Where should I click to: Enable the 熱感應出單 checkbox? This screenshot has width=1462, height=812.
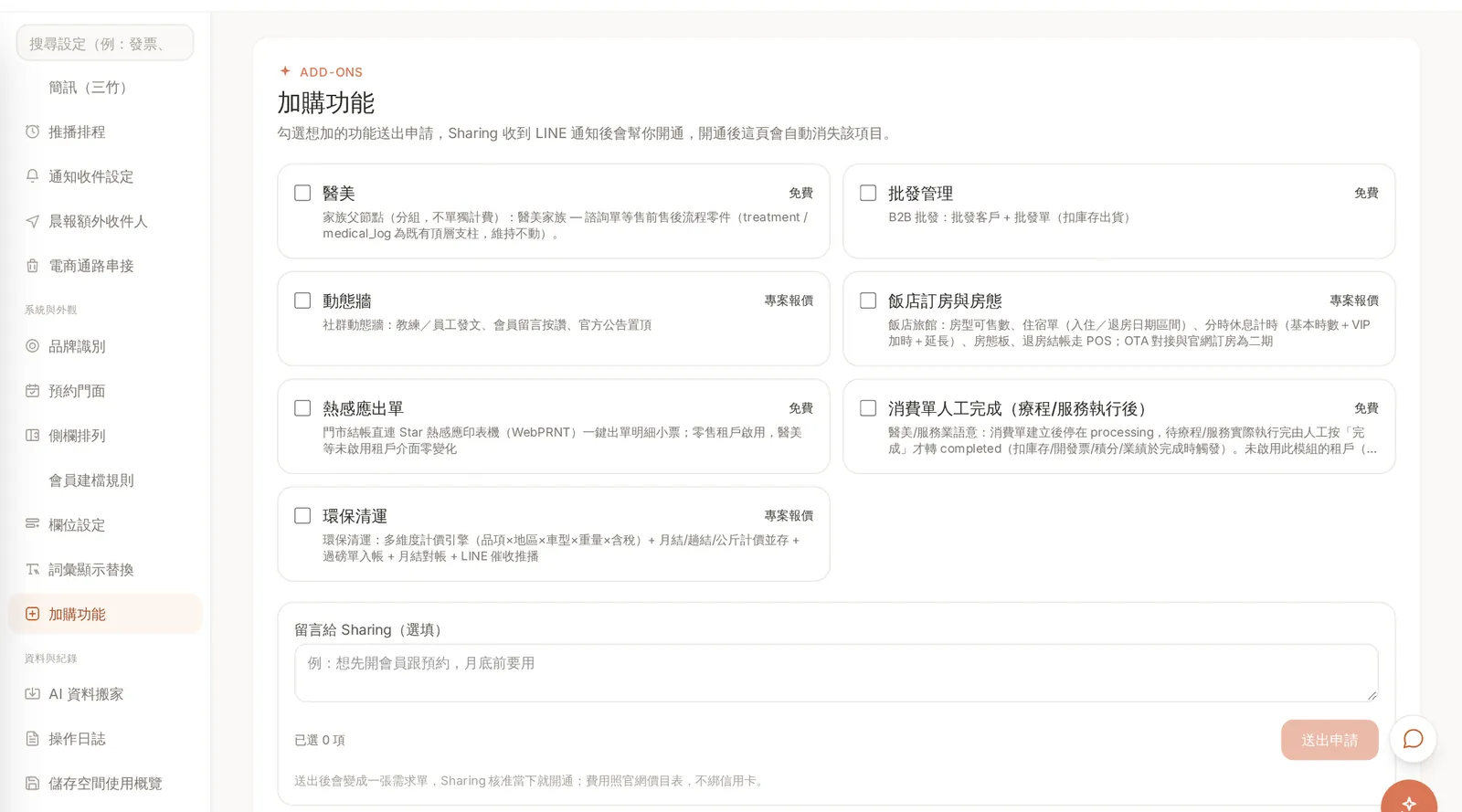302,408
